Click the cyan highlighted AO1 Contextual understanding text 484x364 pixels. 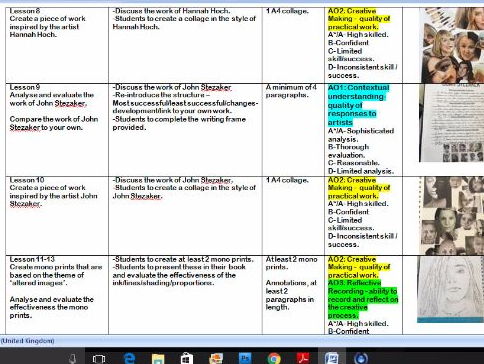[358, 105]
